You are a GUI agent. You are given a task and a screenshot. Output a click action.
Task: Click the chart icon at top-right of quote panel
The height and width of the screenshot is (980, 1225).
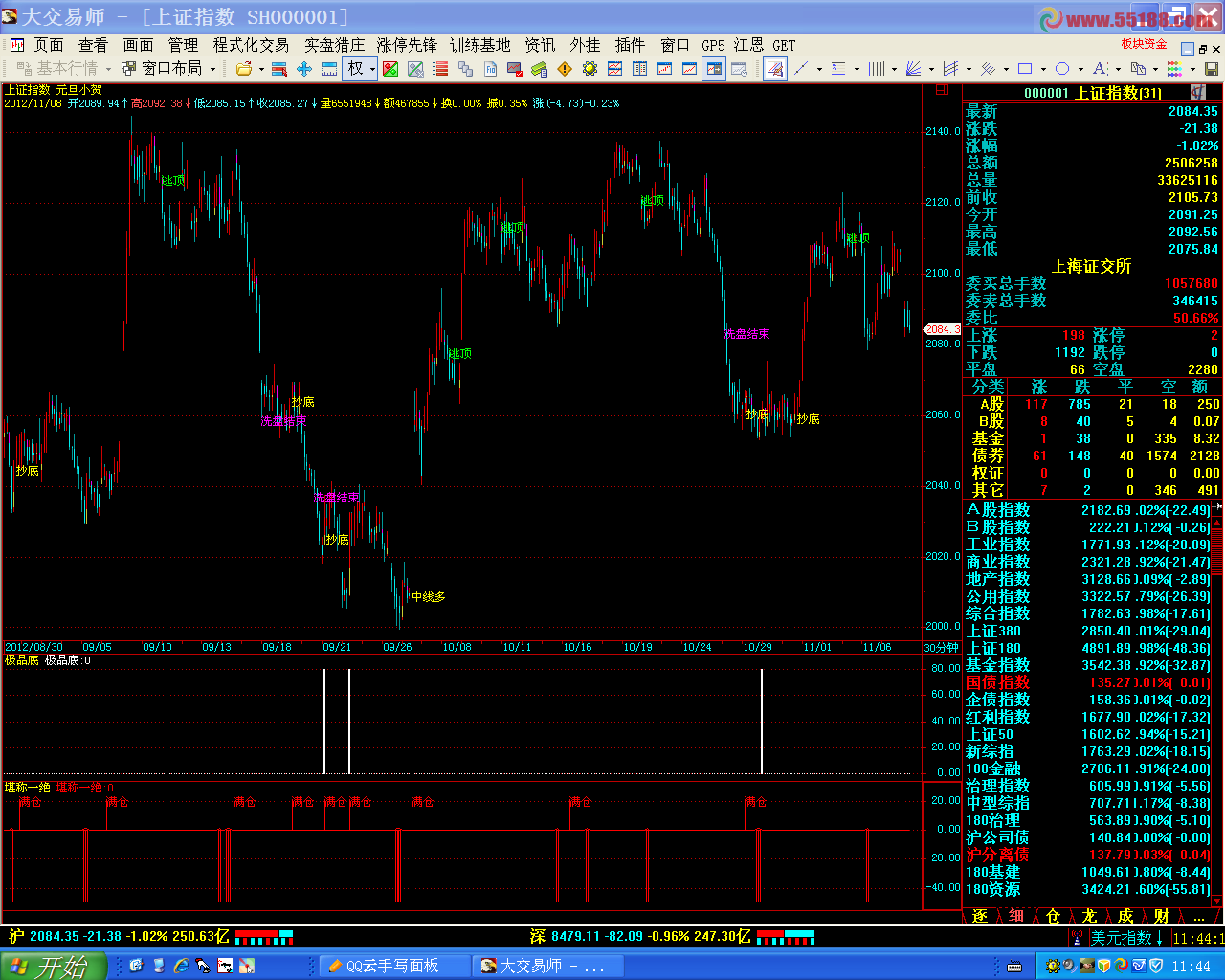click(1198, 92)
